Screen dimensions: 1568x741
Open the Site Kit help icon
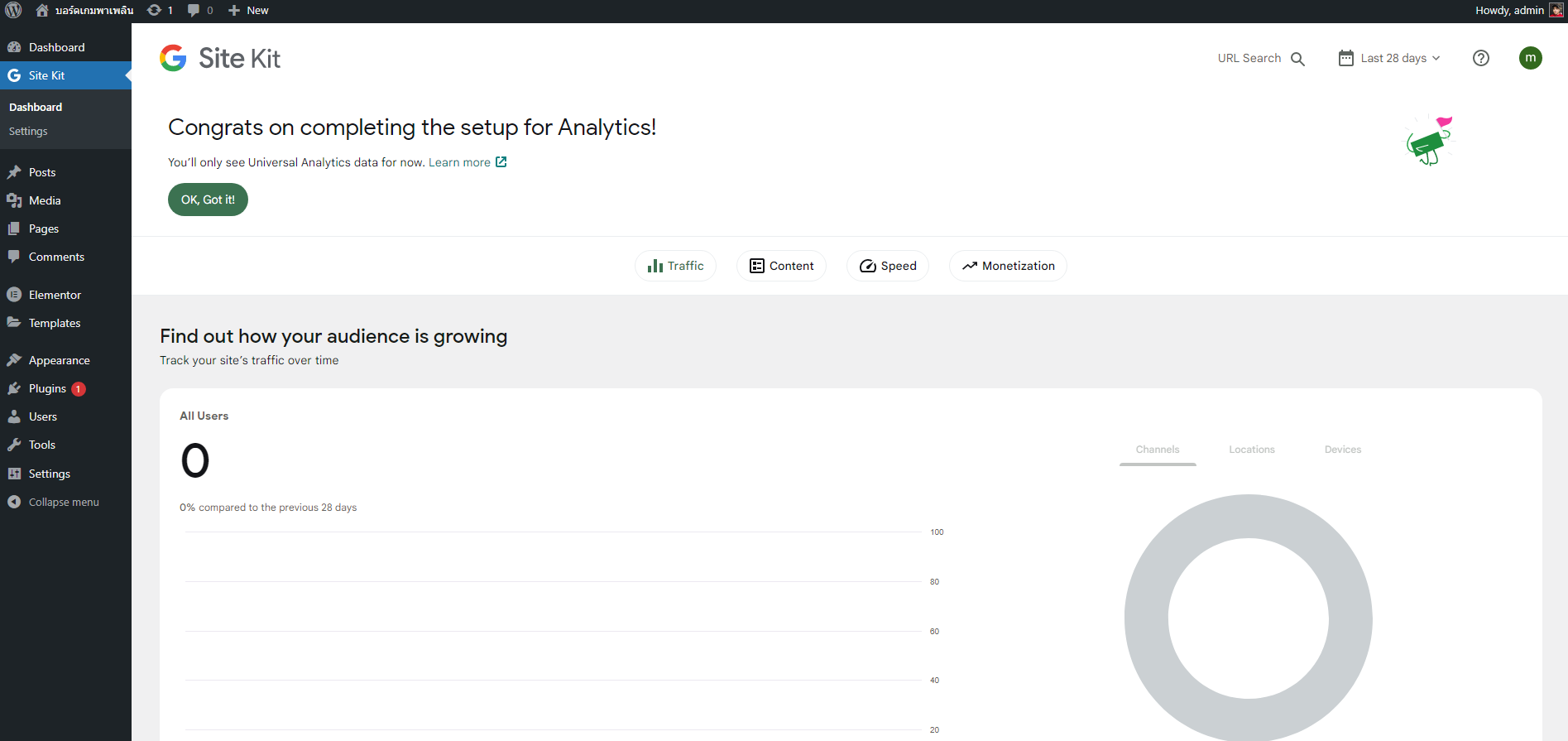(1481, 58)
